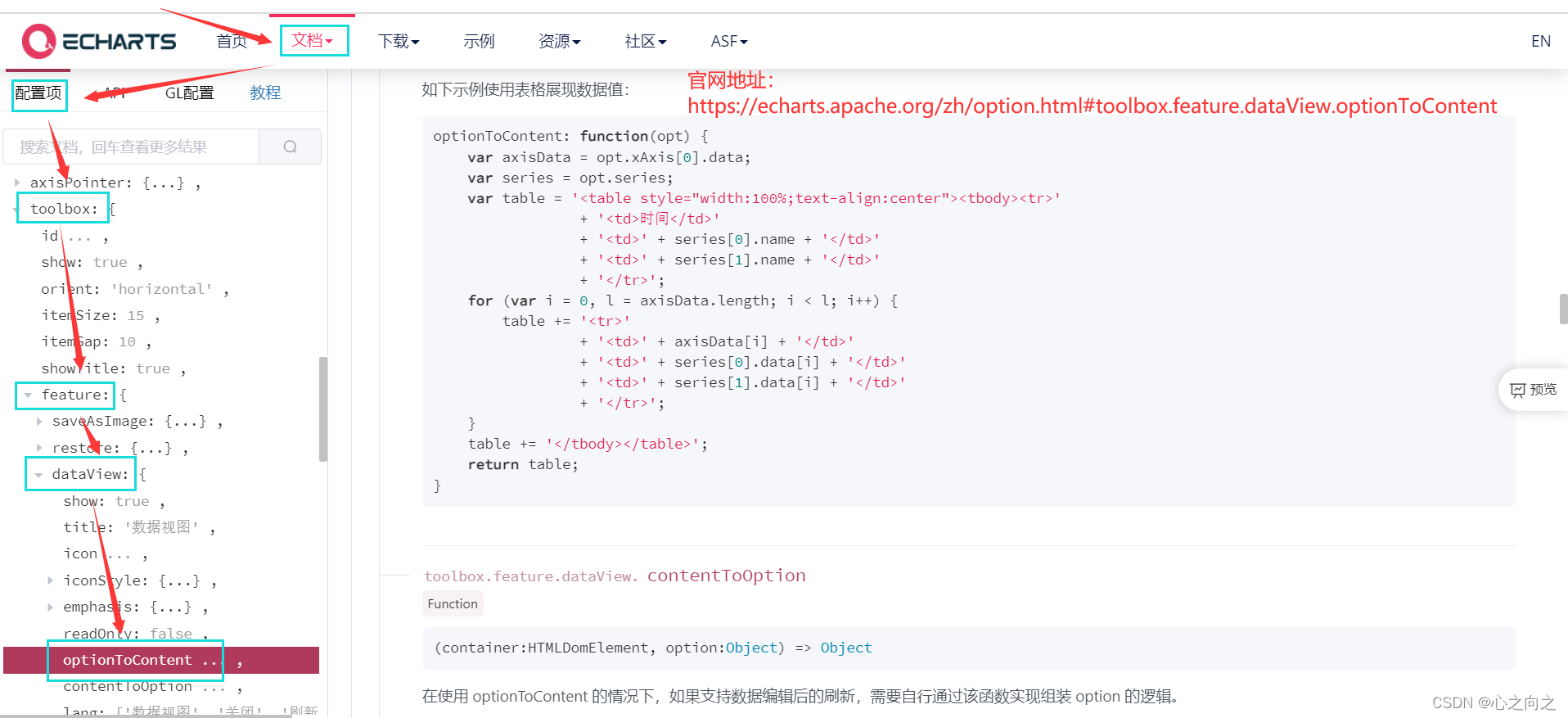1568x718 pixels.
Task: Expand the saveAsImage tree node
Action: pyautogui.click(x=39, y=422)
